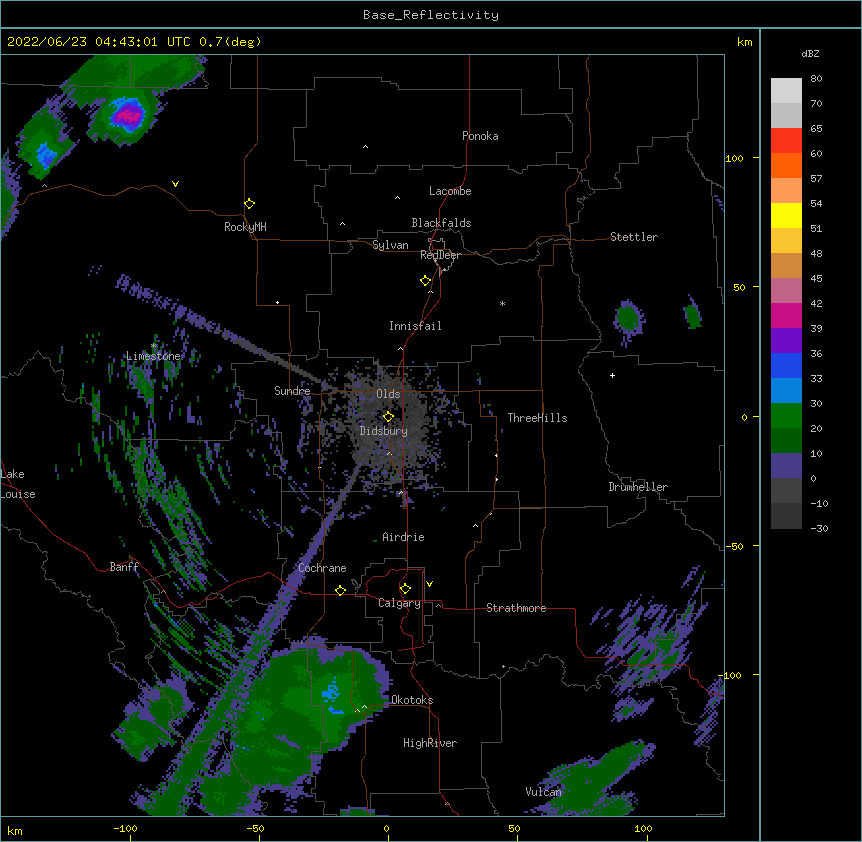Click the Lacombe town label
This screenshot has height=842, width=862.
(x=450, y=191)
